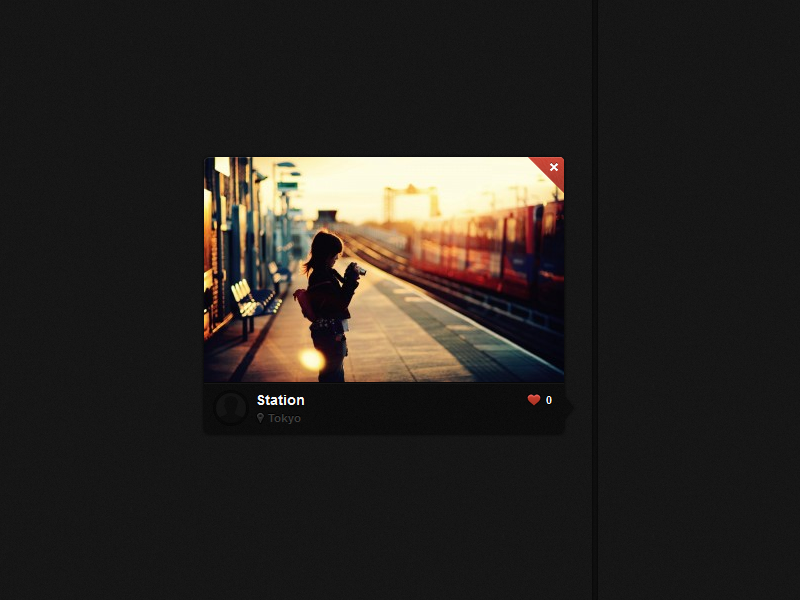800x600 pixels.
Task: Tap the map marker glyph near the location
Action: [x=259, y=418]
